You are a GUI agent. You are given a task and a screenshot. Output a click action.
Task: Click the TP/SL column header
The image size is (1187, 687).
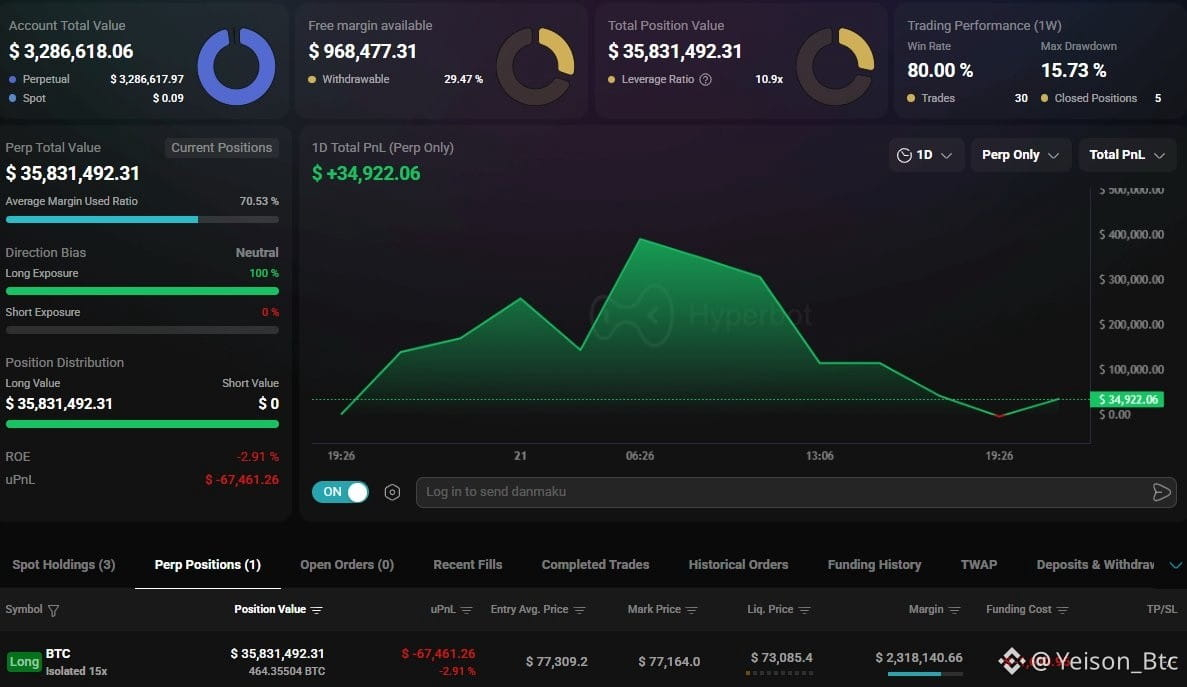tap(1162, 609)
